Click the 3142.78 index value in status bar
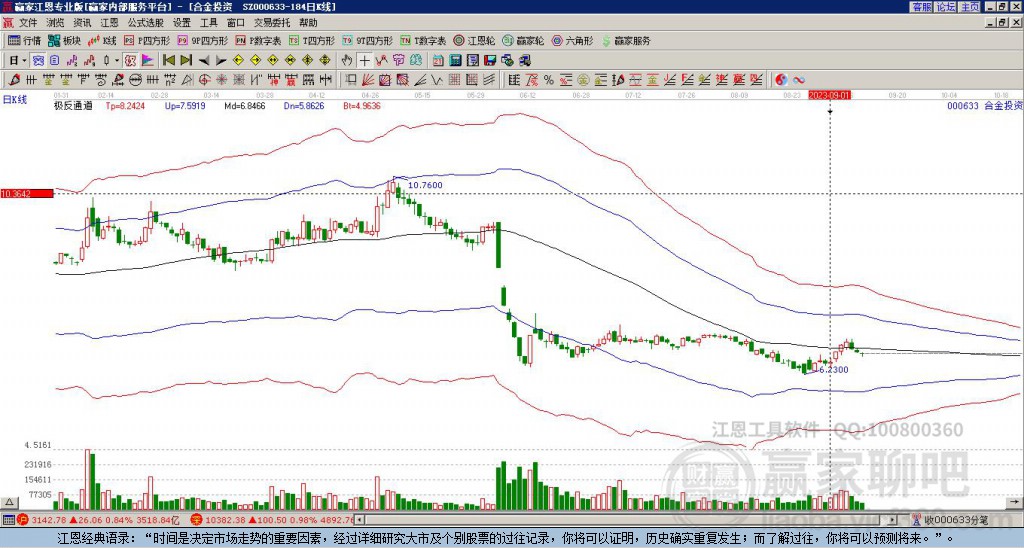This screenshot has width=1024, height=548. (x=49, y=520)
